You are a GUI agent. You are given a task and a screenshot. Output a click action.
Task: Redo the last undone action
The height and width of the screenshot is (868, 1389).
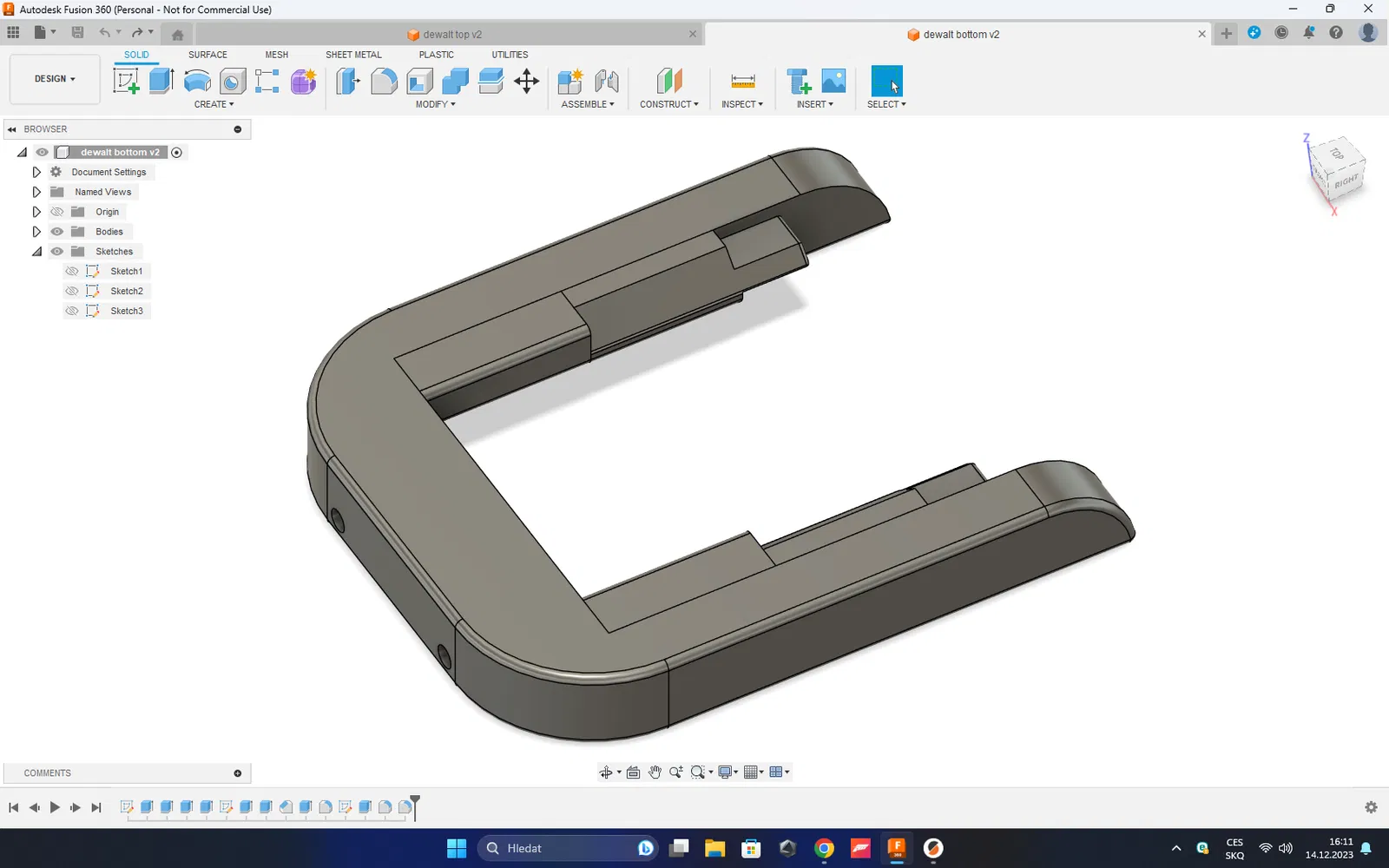point(137,33)
